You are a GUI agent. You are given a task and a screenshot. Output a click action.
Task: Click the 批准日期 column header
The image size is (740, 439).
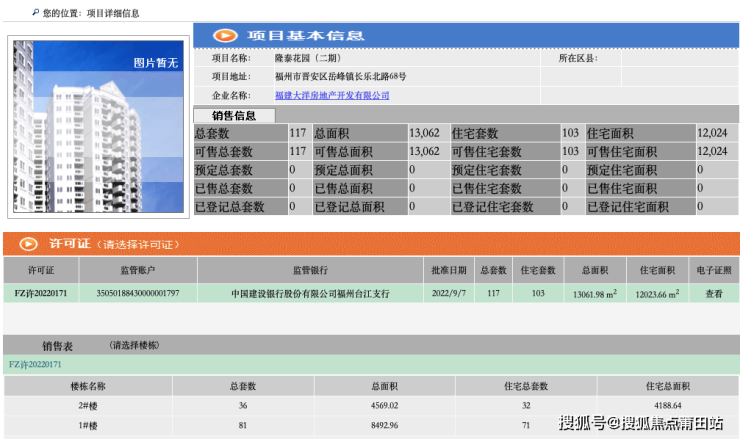448,270
